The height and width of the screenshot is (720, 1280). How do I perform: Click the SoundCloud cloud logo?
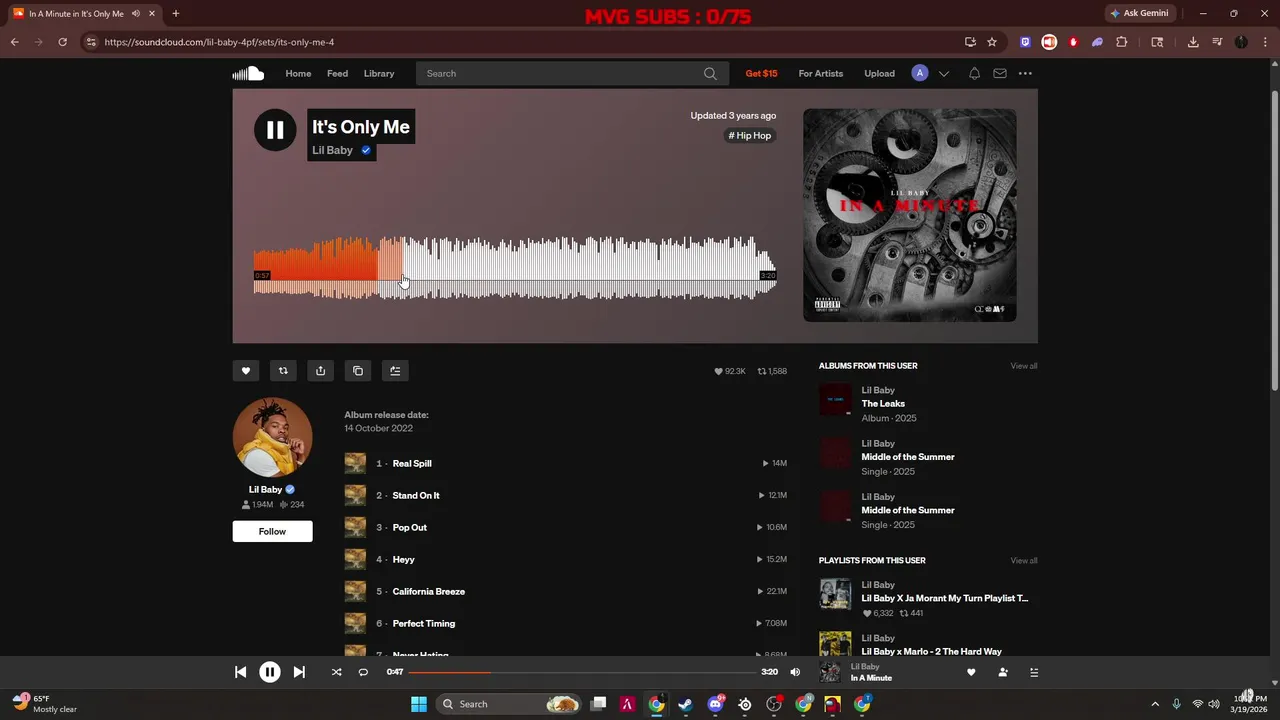pyautogui.click(x=248, y=73)
